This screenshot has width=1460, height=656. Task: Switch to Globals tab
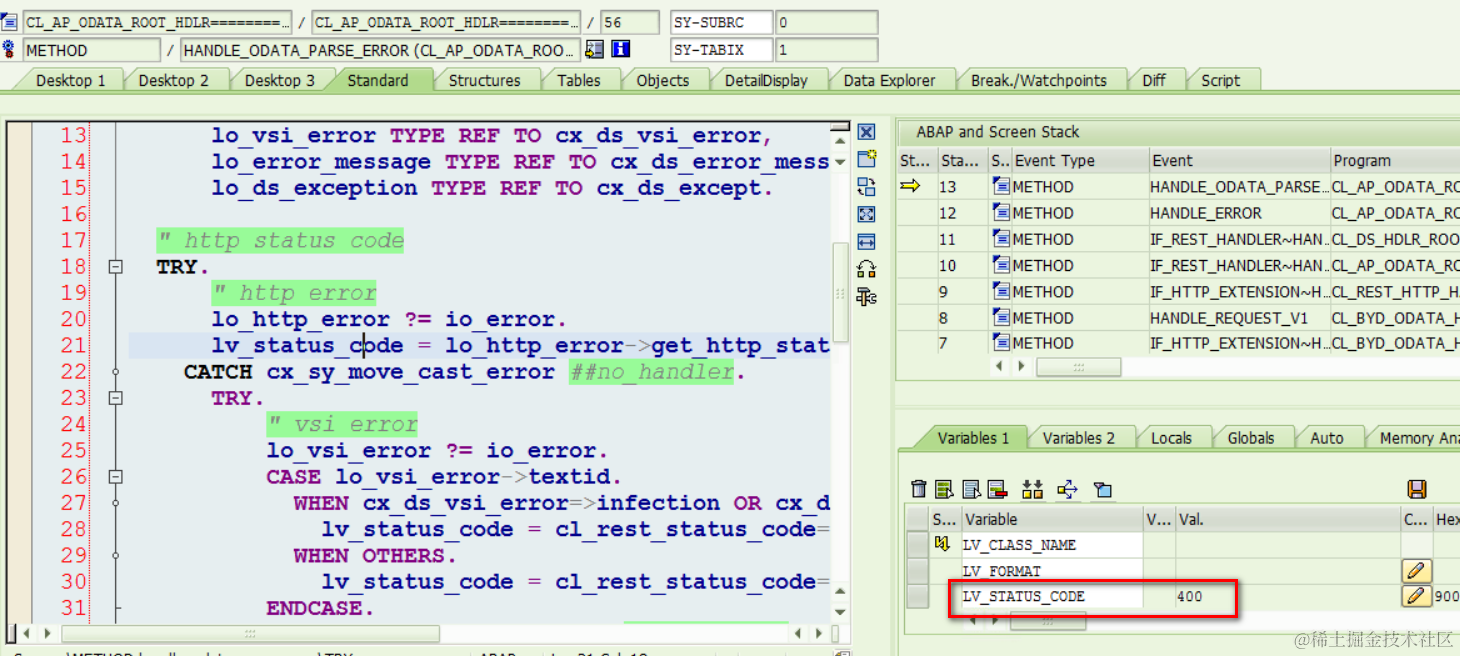pos(1250,437)
